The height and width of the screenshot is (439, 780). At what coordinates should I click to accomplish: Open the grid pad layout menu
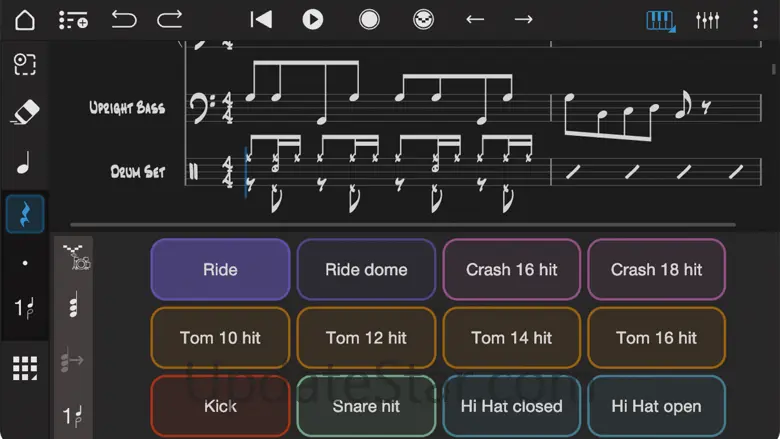click(25, 368)
